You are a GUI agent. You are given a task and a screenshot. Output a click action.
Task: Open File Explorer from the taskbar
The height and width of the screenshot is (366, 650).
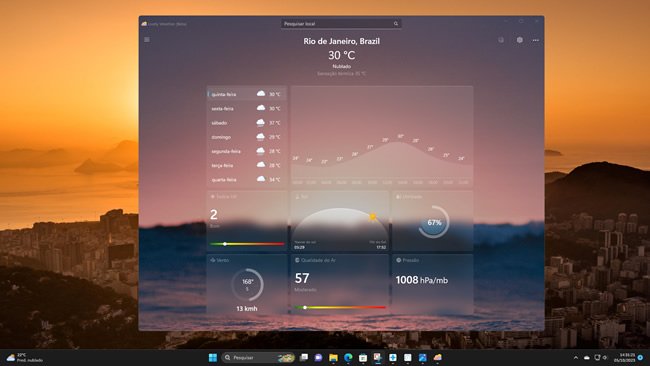pos(333,357)
